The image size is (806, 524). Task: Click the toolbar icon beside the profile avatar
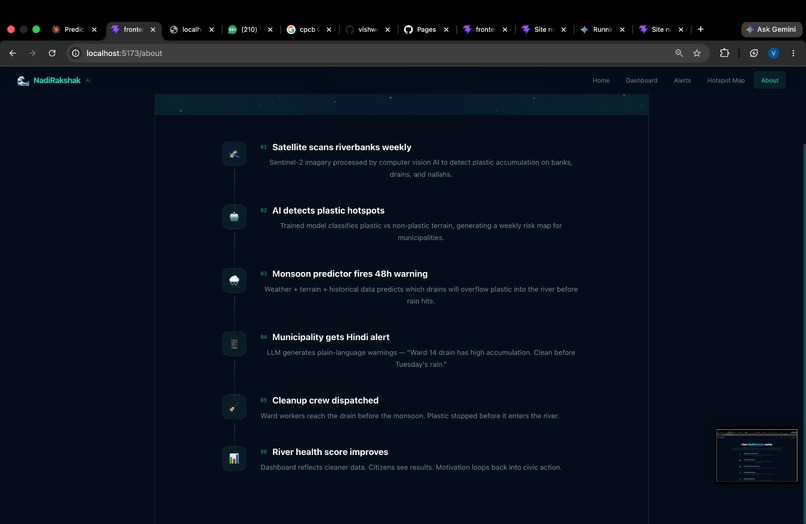click(x=754, y=53)
